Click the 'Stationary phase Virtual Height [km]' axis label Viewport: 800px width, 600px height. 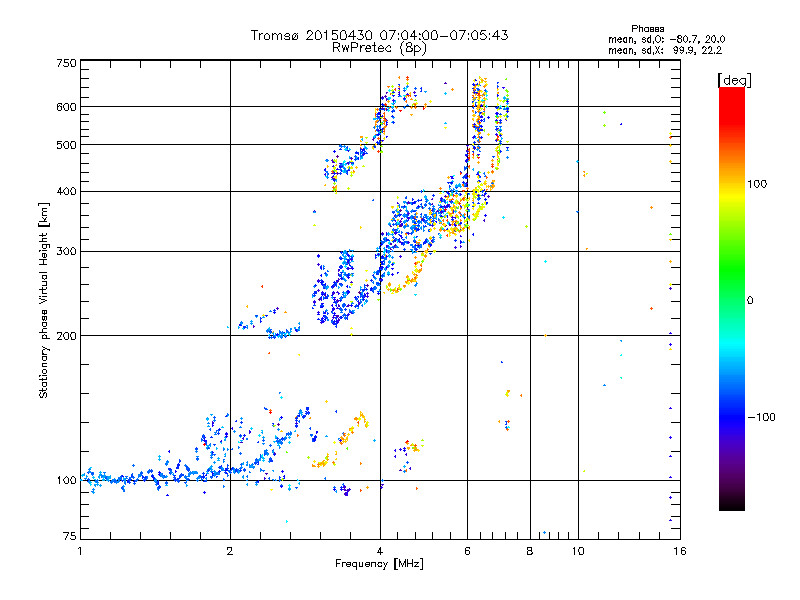click(x=44, y=300)
